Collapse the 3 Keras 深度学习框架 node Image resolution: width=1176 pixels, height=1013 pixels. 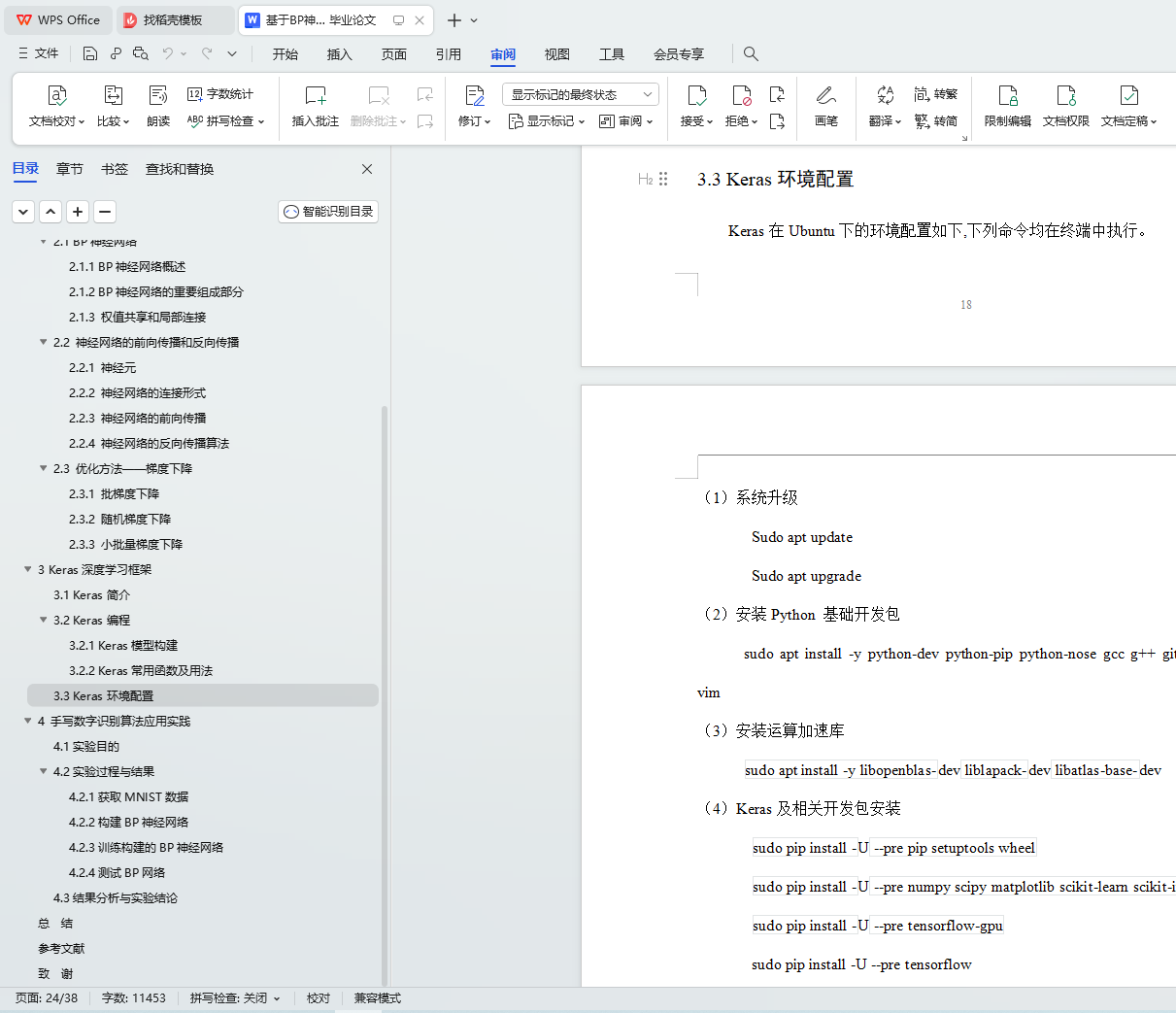pyautogui.click(x=27, y=569)
